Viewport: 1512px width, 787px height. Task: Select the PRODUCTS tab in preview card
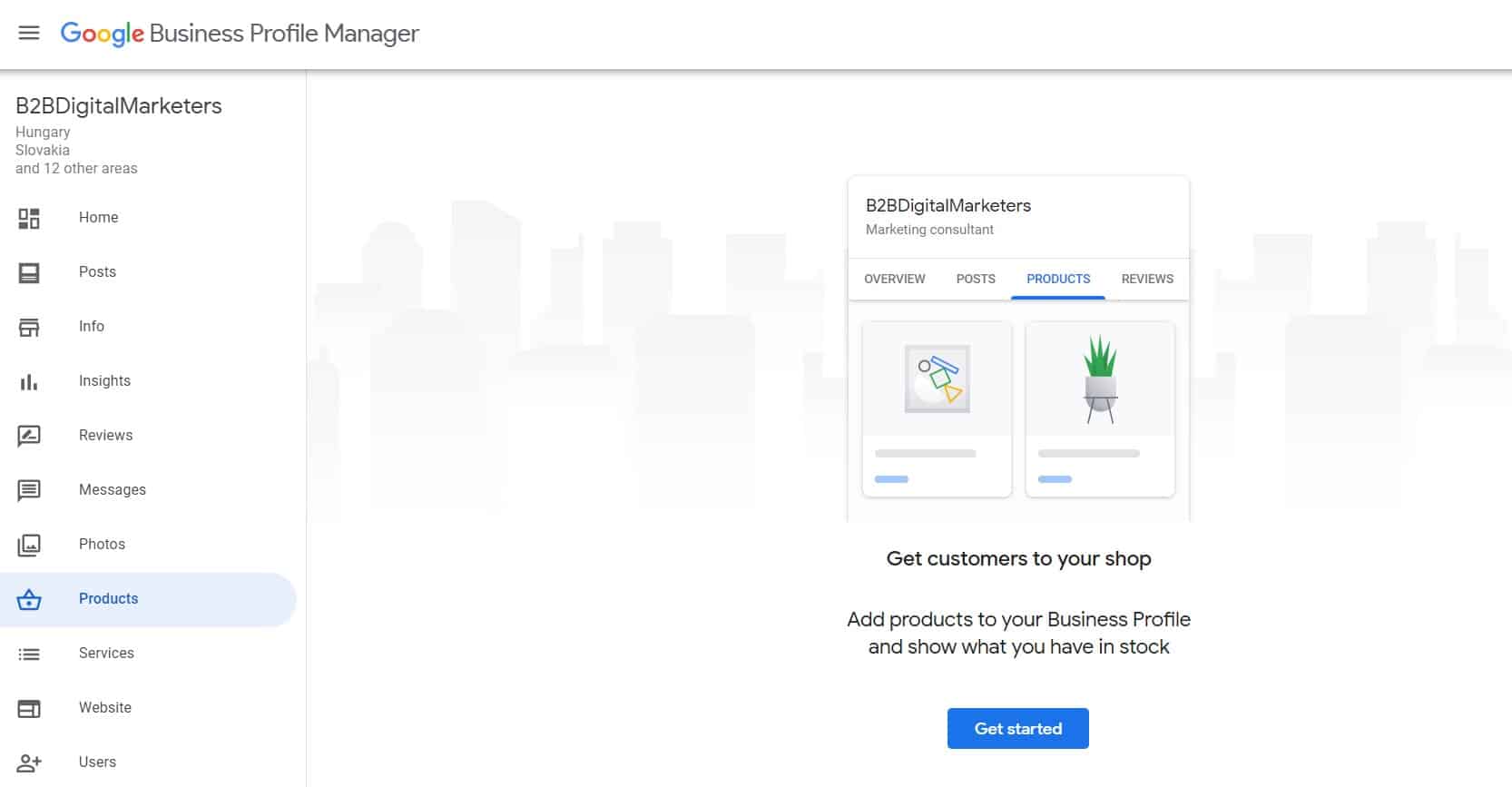tap(1058, 279)
